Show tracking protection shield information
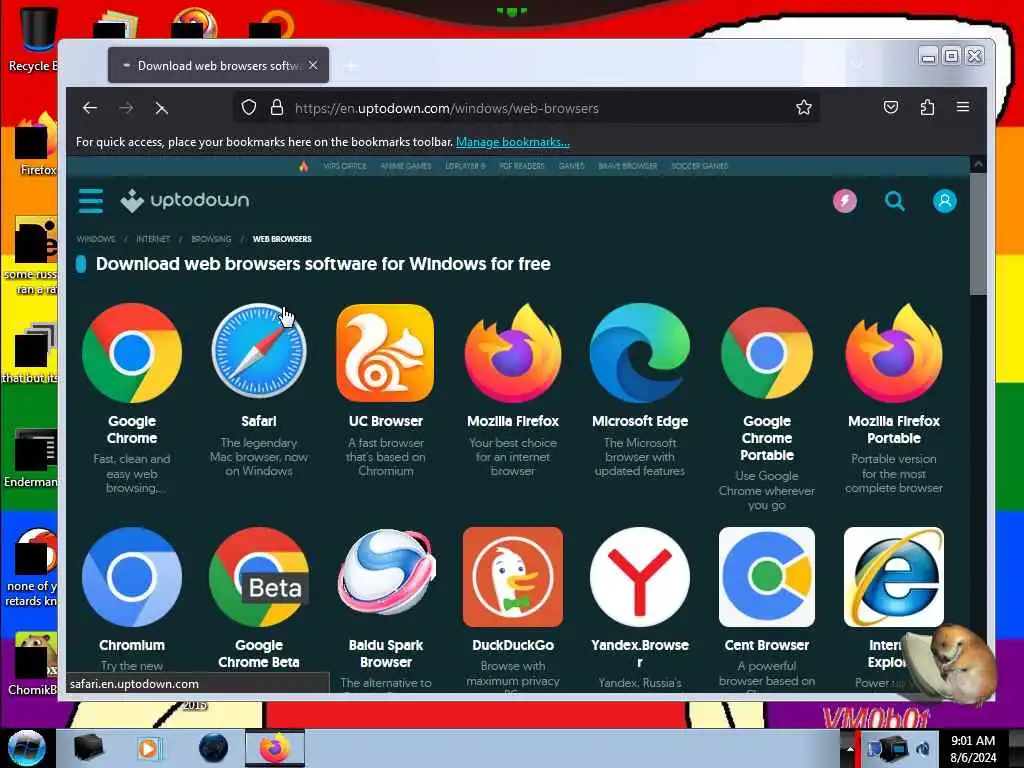The height and width of the screenshot is (768, 1024). point(249,107)
